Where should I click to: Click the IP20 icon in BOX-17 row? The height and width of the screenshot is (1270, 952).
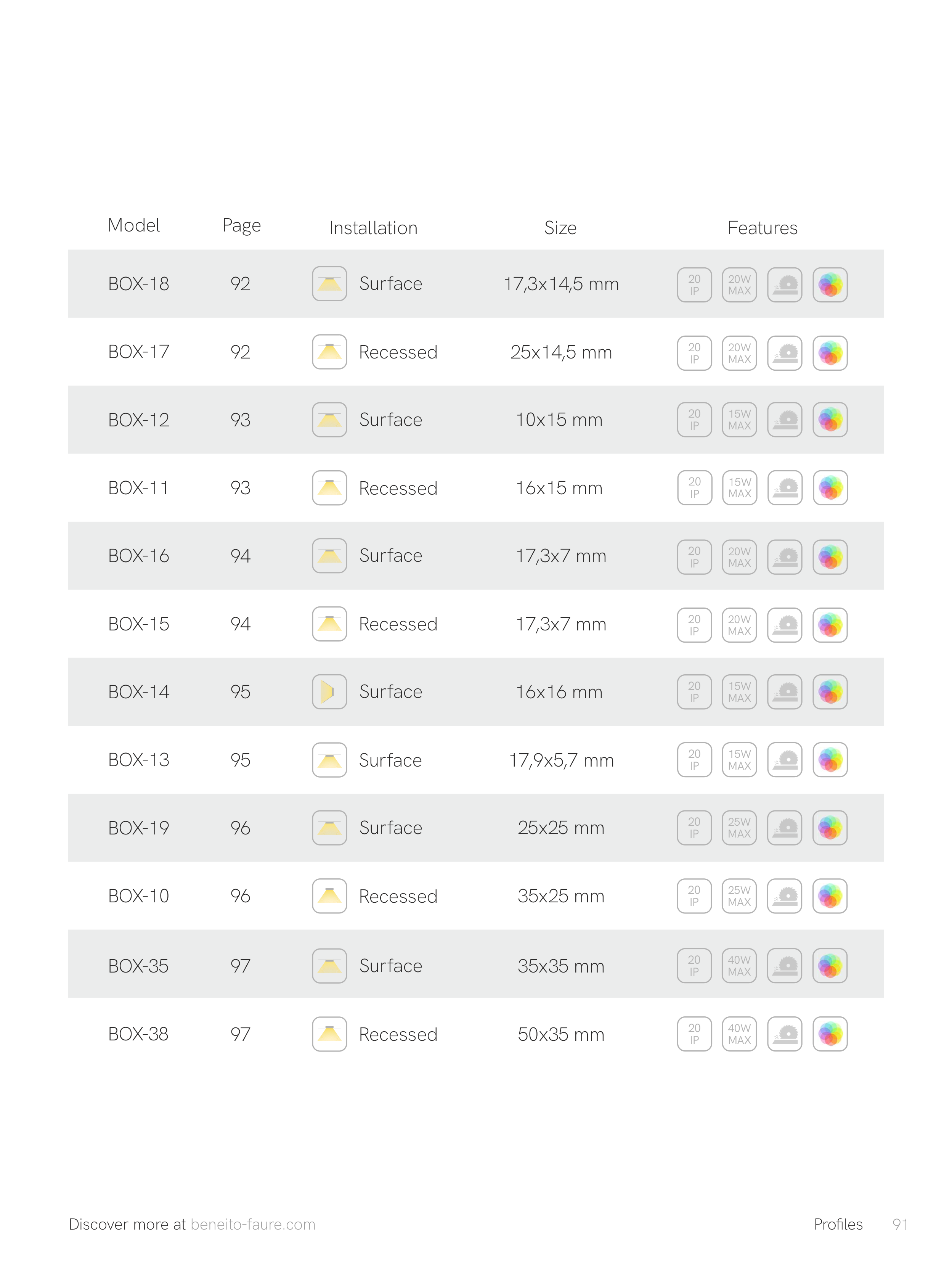pyautogui.click(x=694, y=353)
